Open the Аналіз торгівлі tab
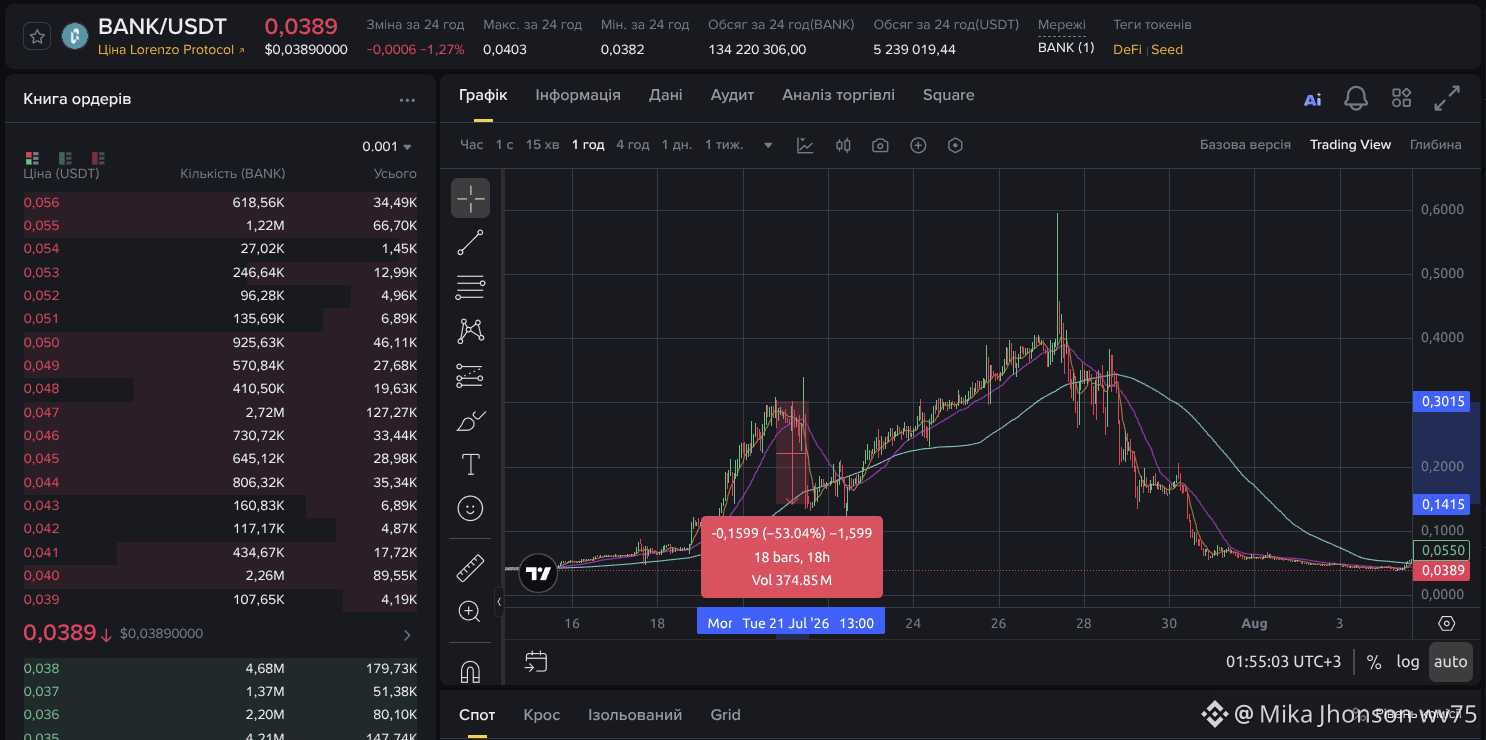The width and height of the screenshot is (1486, 740). coord(838,95)
